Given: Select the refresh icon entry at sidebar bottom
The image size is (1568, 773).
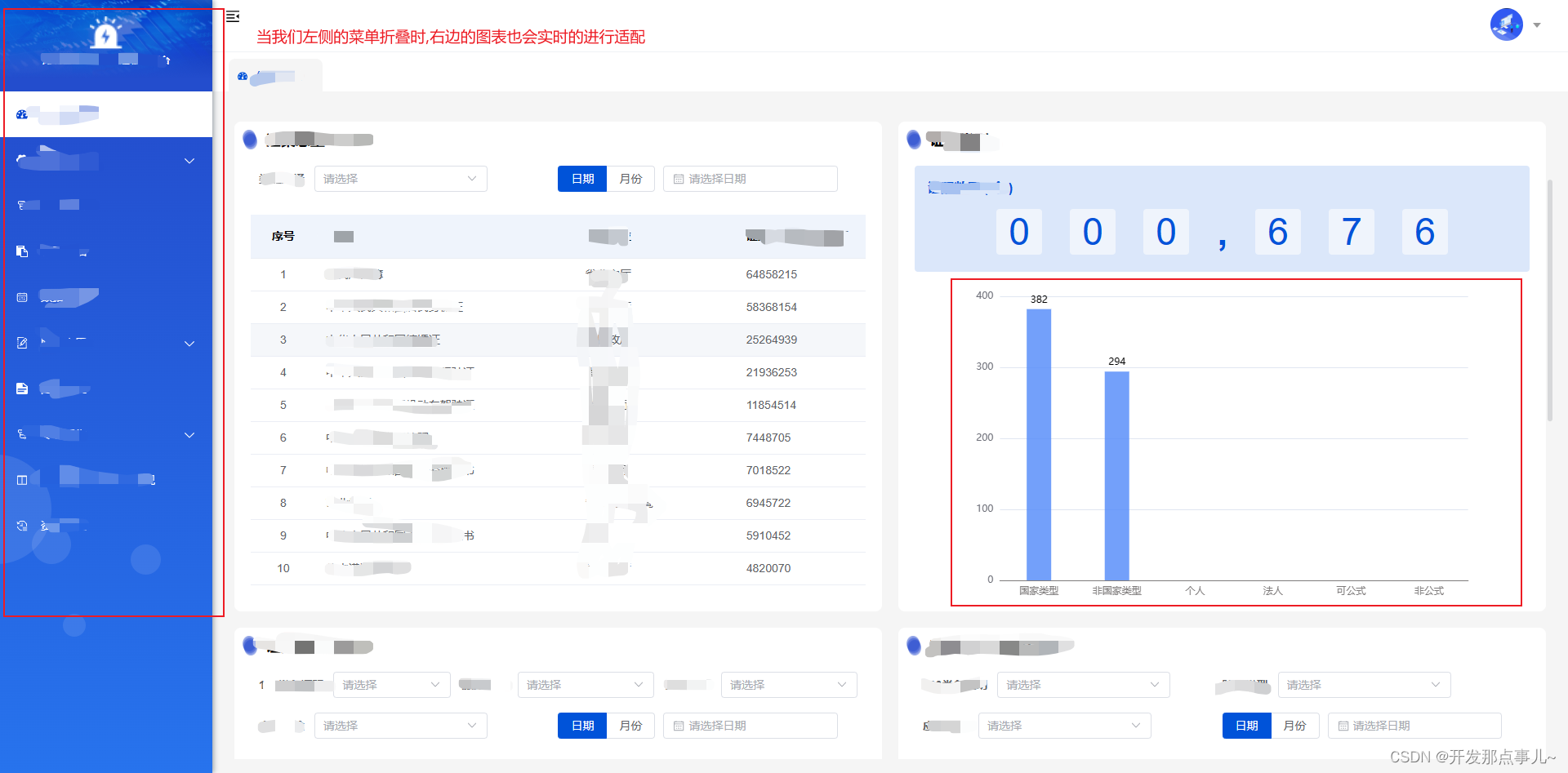Looking at the screenshot, I should (21, 525).
